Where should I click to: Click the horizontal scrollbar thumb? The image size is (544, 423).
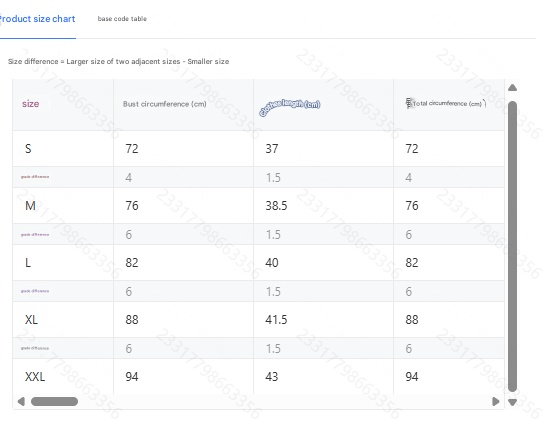pos(54,401)
